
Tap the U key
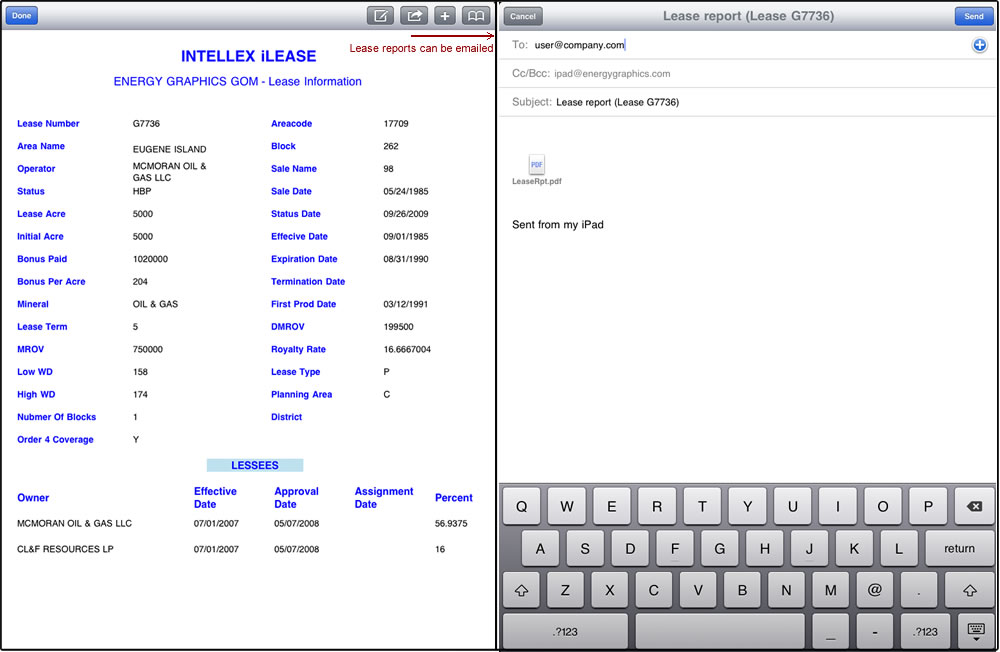(x=793, y=507)
